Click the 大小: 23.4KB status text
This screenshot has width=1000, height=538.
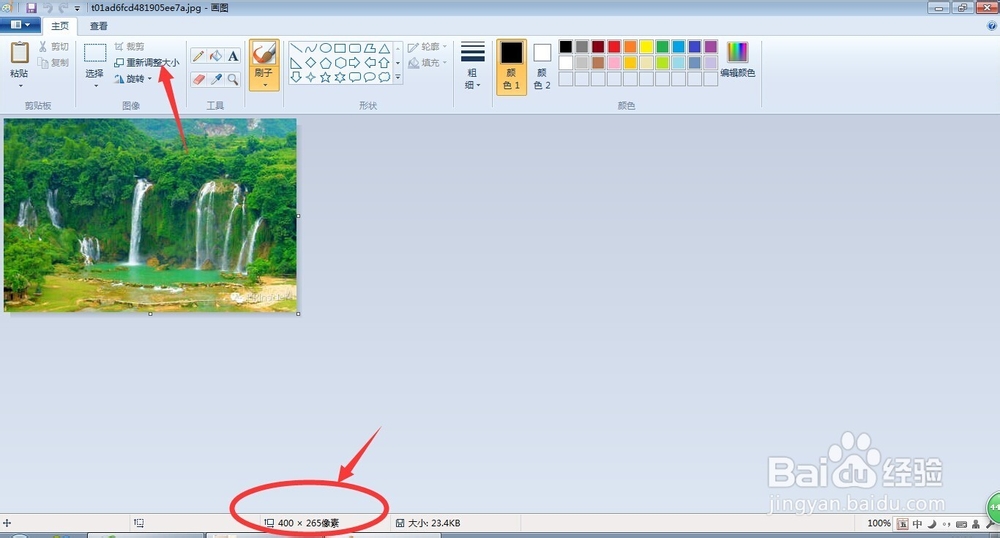434,523
